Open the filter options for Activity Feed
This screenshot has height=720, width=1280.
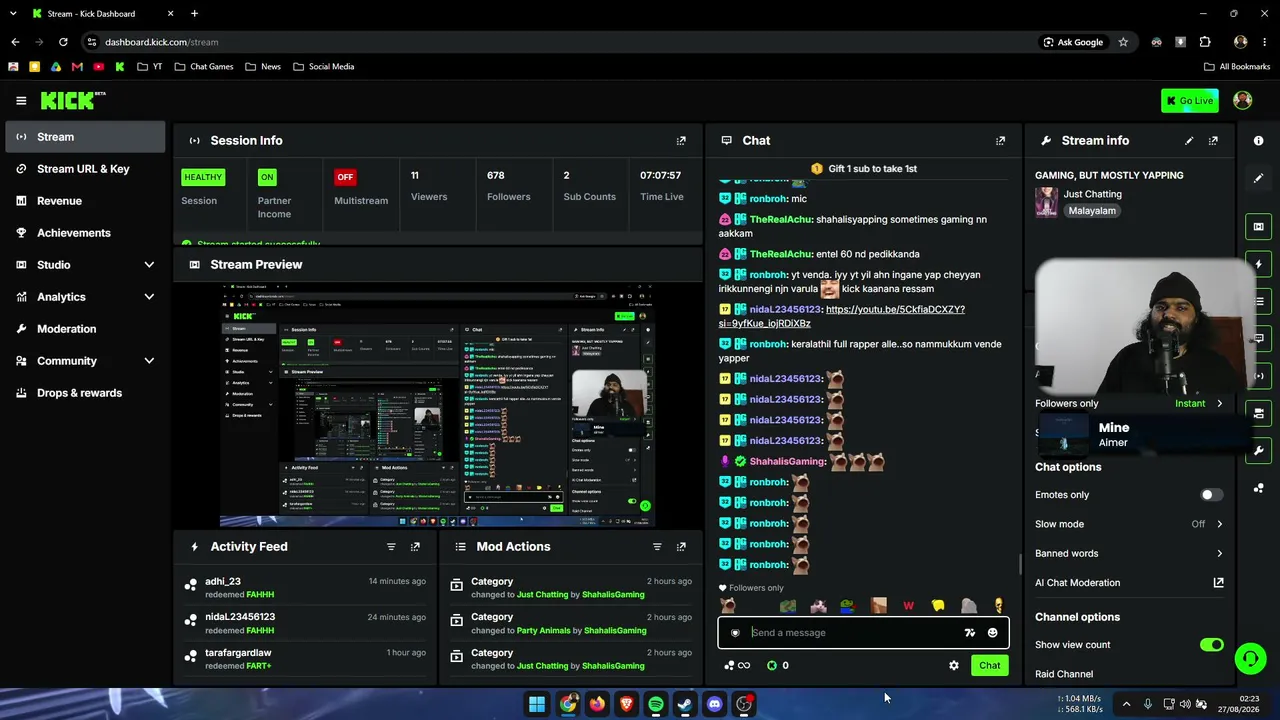pyautogui.click(x=391, y=547)
